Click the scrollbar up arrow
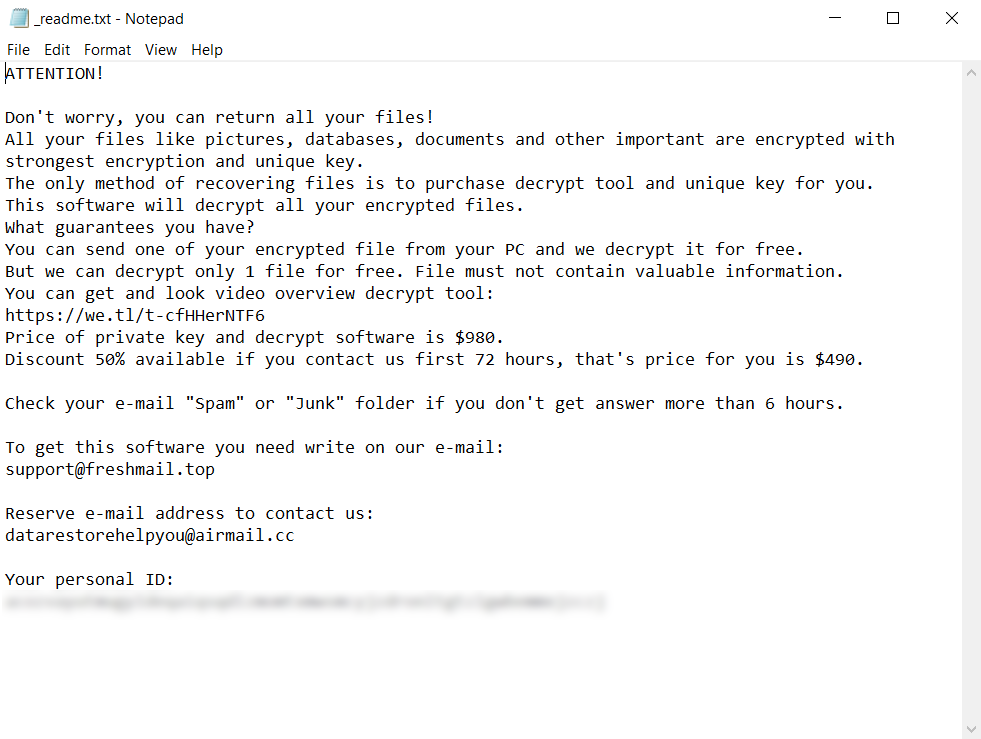Viewport: 981px width, 739px height. click(971, 73)
